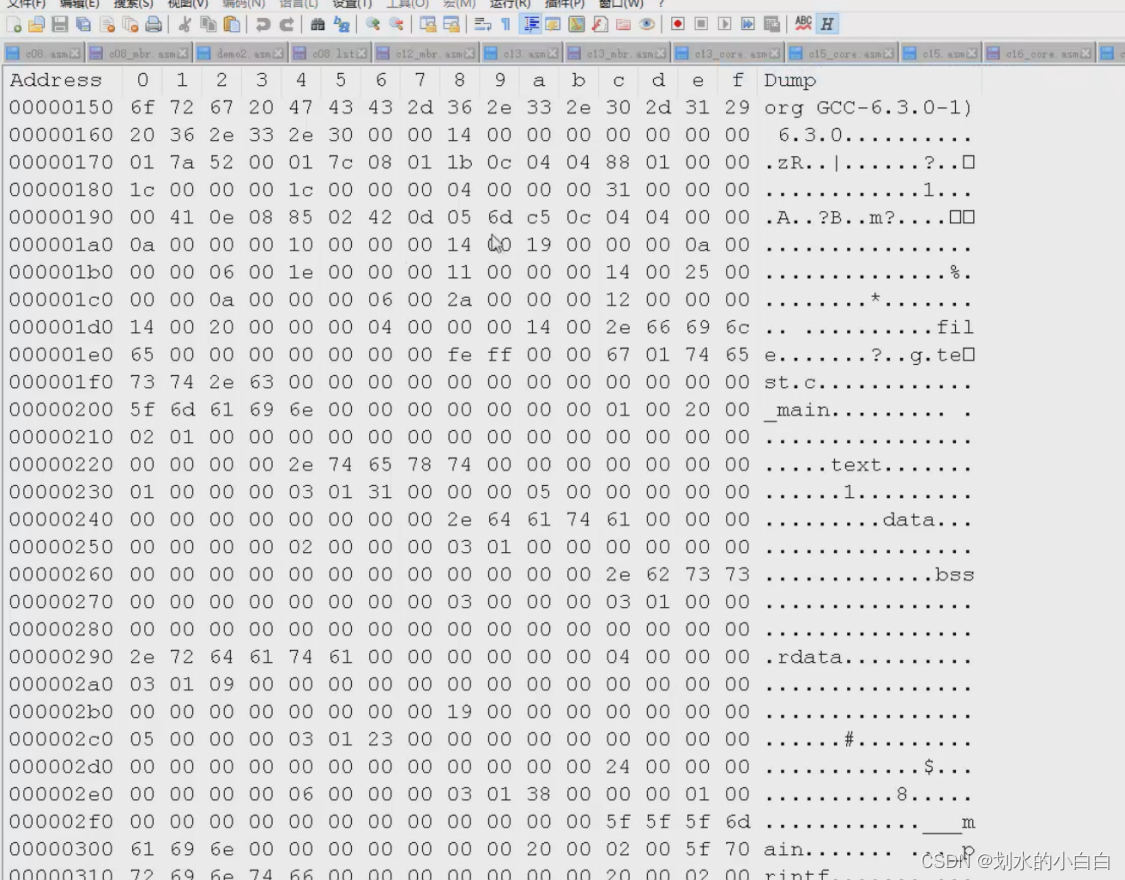Create a new file with the New icon
Image resolution: width=1125 pixels, height=880 pixels.
coord(14,24)
